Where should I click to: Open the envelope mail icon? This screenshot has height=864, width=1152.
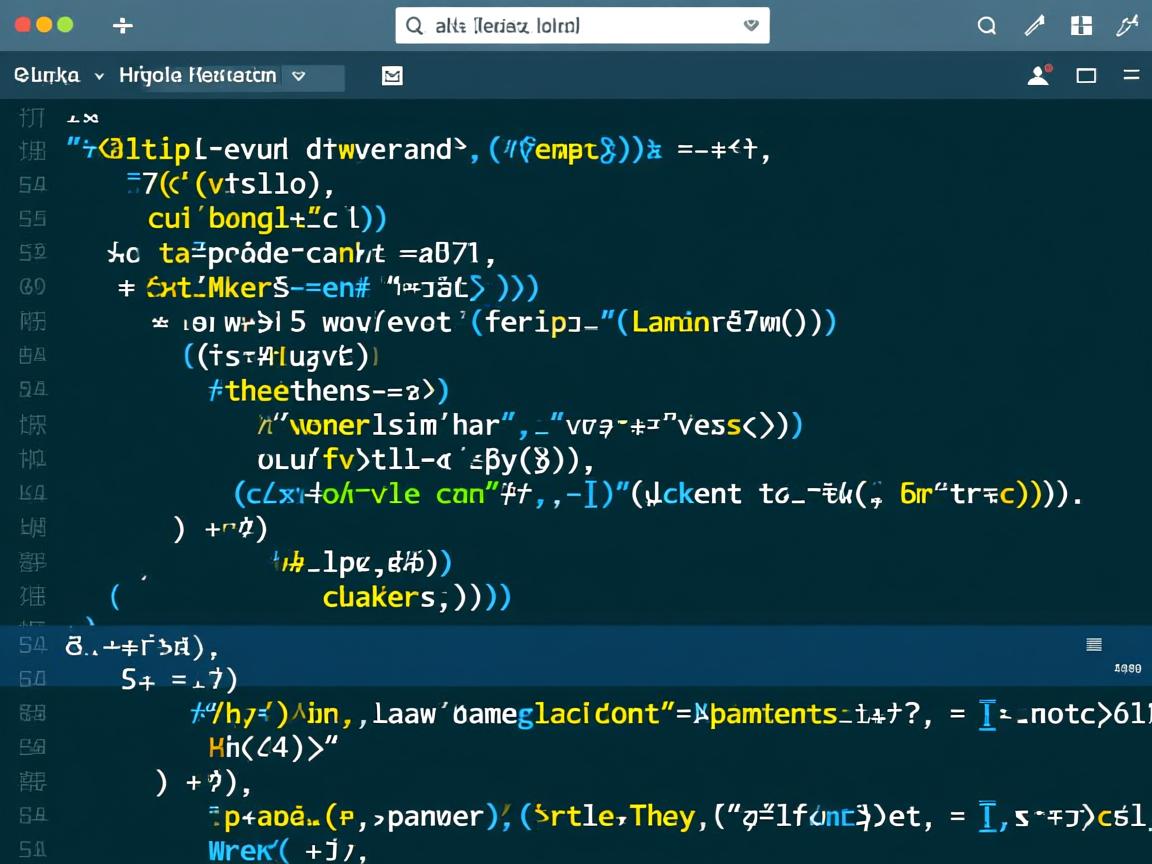tap(392, 76)
